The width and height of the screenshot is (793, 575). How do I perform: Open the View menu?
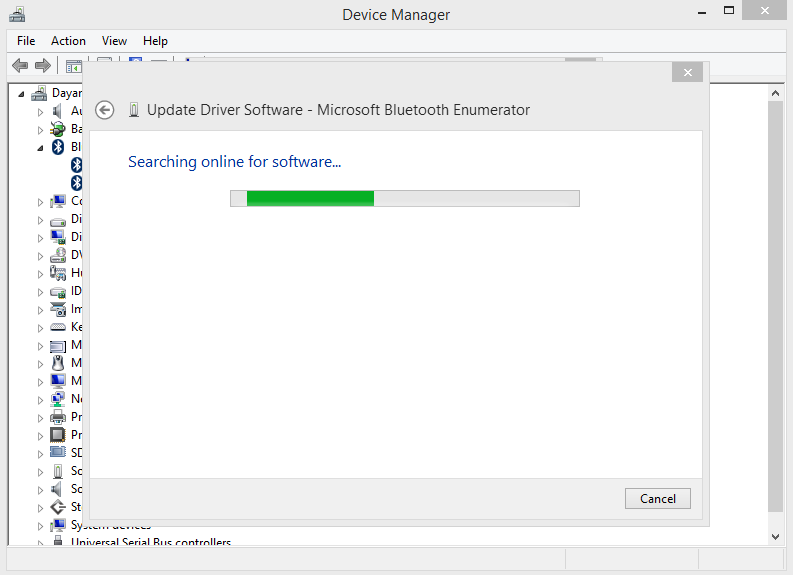click(114, 41)
